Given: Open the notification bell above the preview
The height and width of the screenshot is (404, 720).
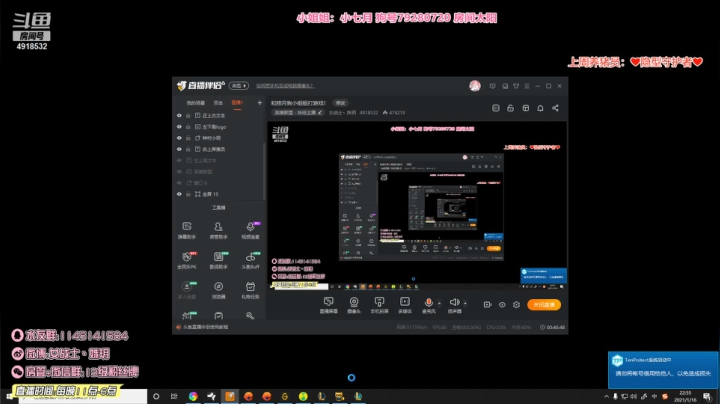Looking at the screenshot, I should coord(540,108).
